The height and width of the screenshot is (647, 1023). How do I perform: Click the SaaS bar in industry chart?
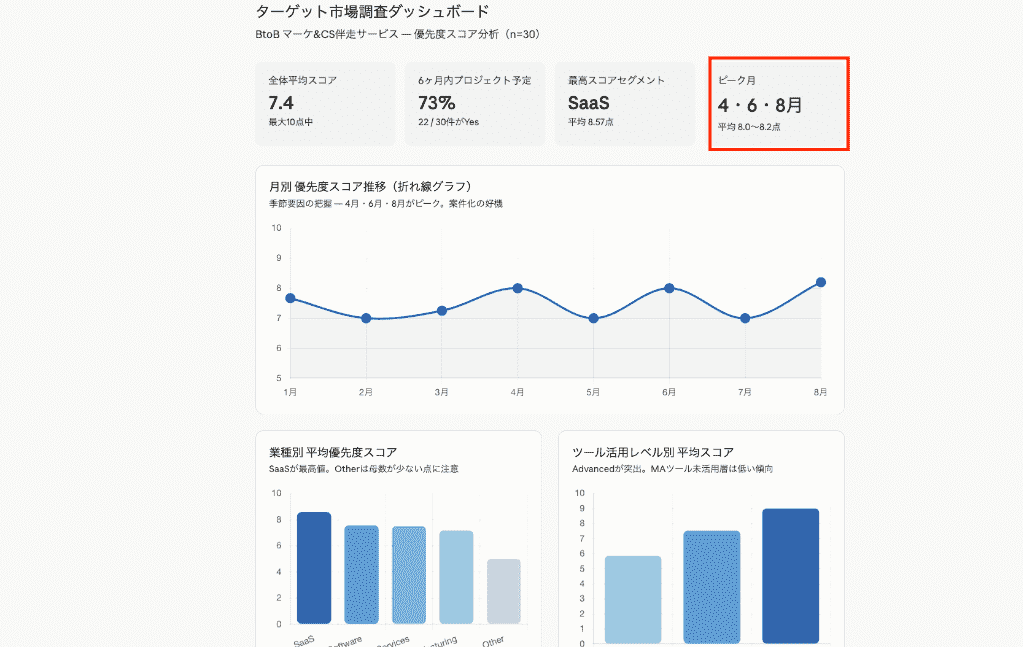click(314, 568)
